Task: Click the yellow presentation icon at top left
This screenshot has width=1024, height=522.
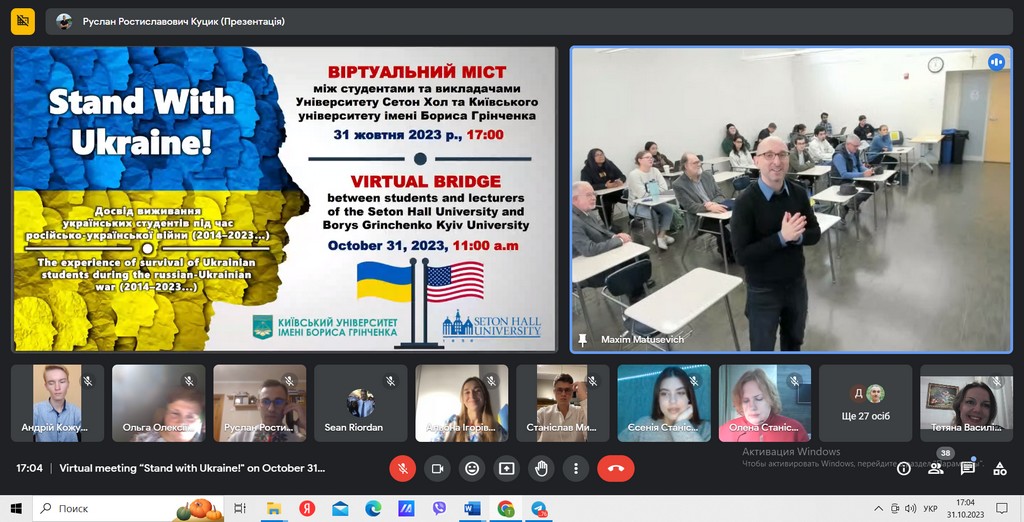Action: (x=22, y=21)
